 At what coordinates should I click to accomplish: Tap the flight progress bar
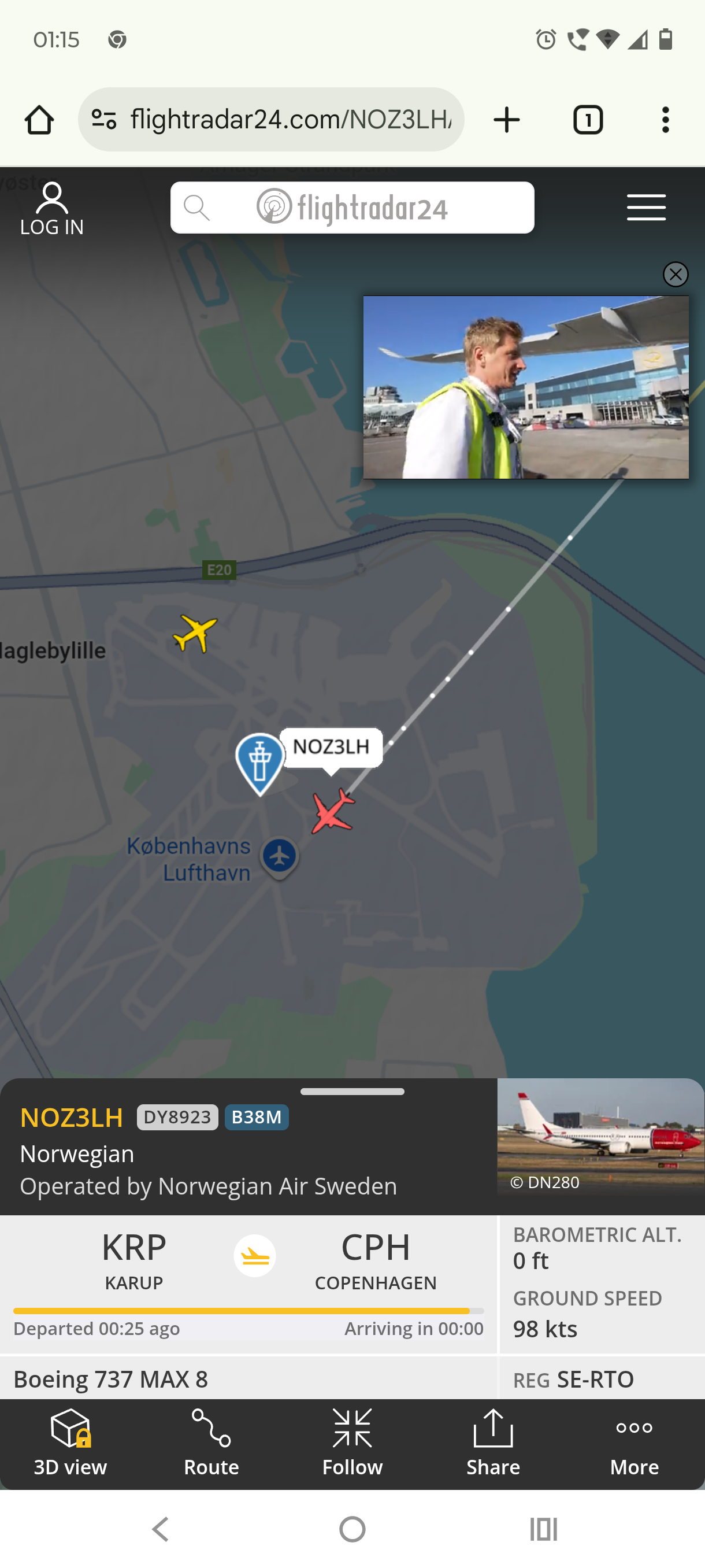point(249,1311)
